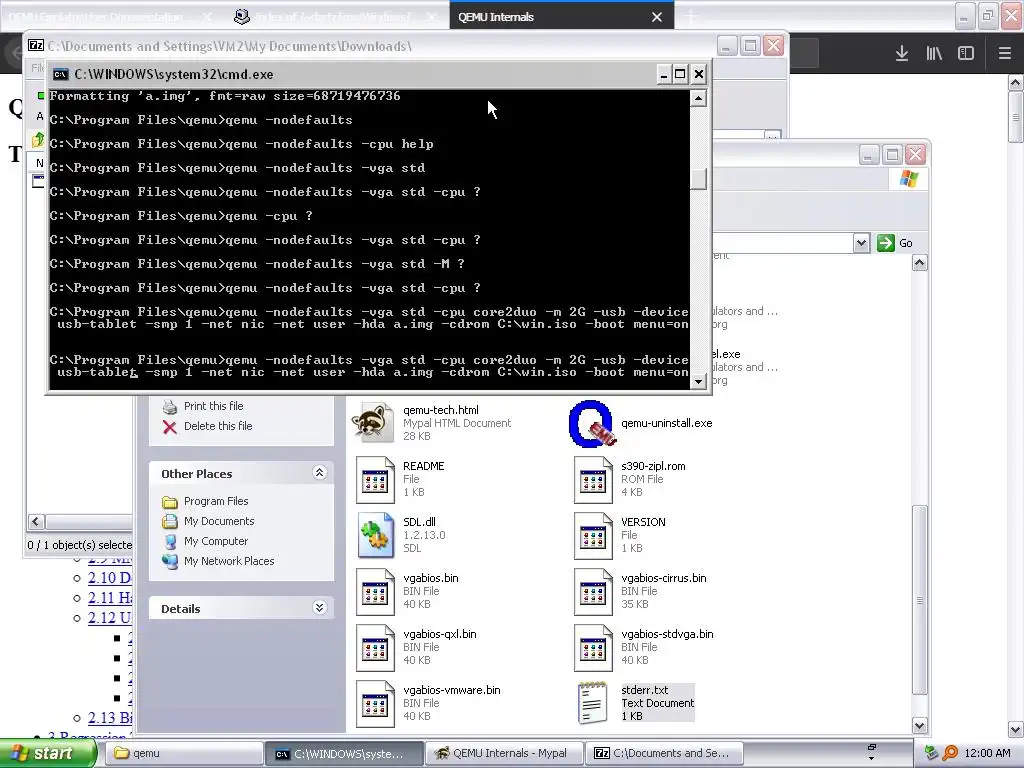This screenshot has height=768, width=1024.
Task: Click the Explorer file list scroll up arrow
Action: coord(920,263)
